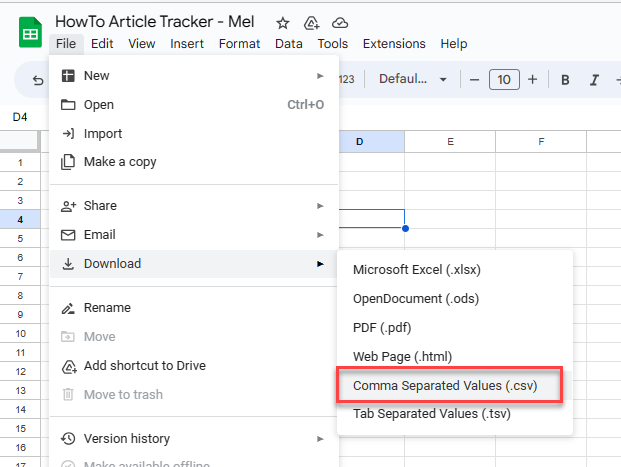Click the undo arrow in toolbar
Image resolution: width=621 pixels, height=467 pixels.
pyautogui.click(x=38, y=80)
